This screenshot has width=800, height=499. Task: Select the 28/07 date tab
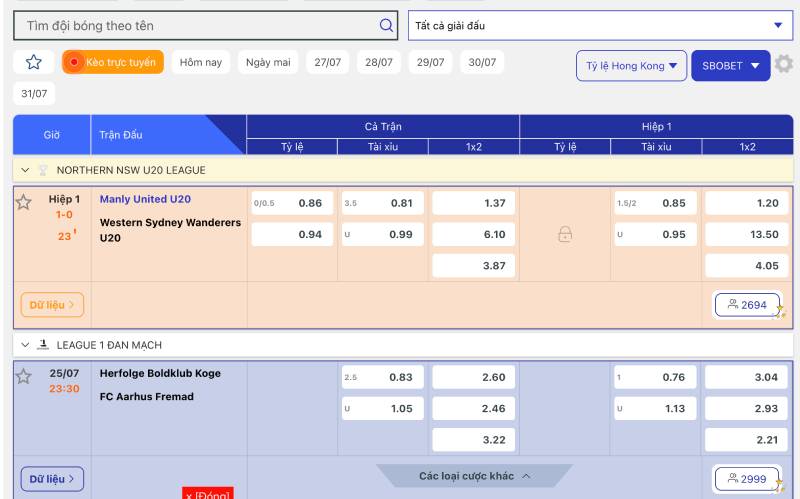pyautogui.click(x=379, y=63)
